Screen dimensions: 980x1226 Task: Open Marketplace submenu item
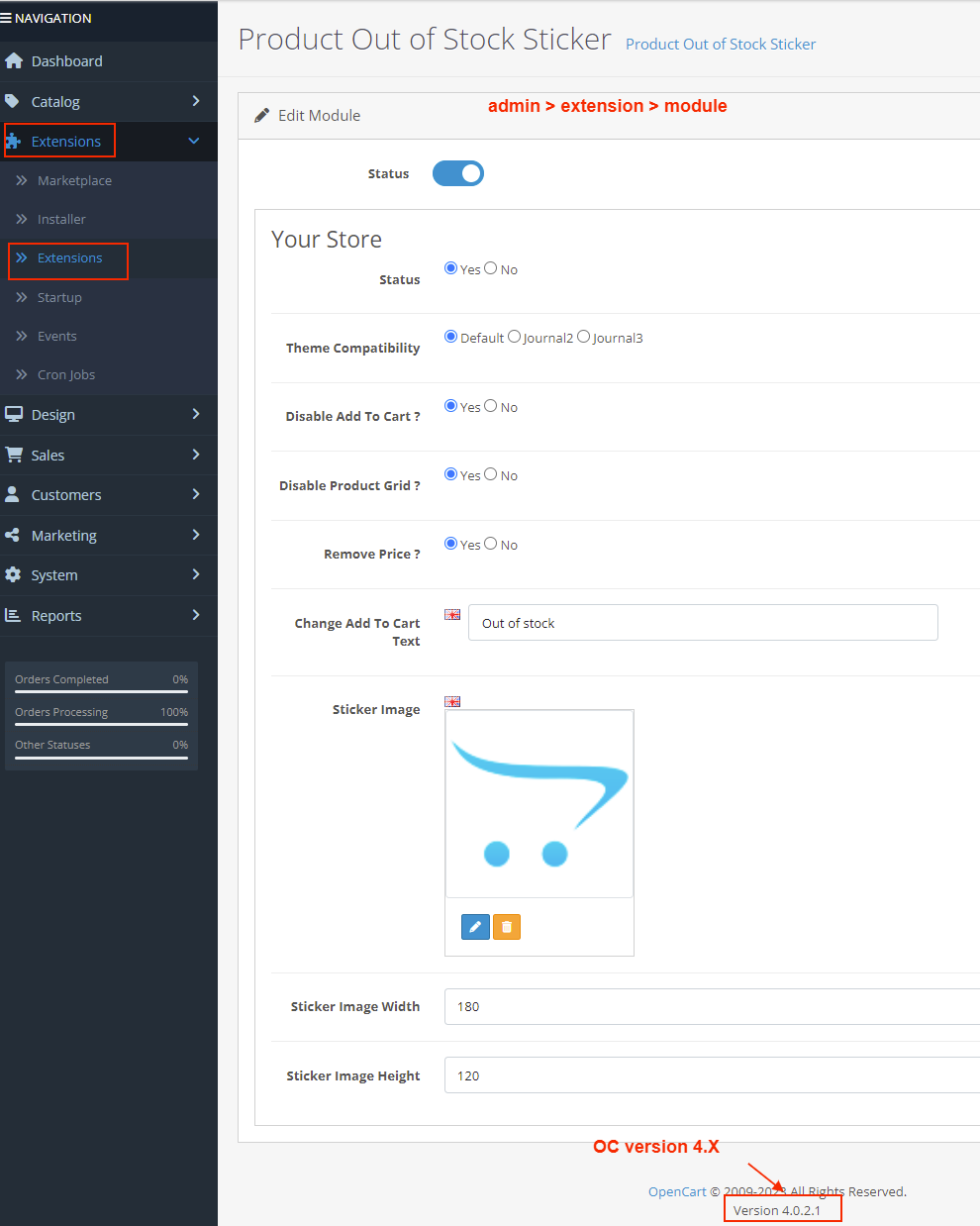74,180
